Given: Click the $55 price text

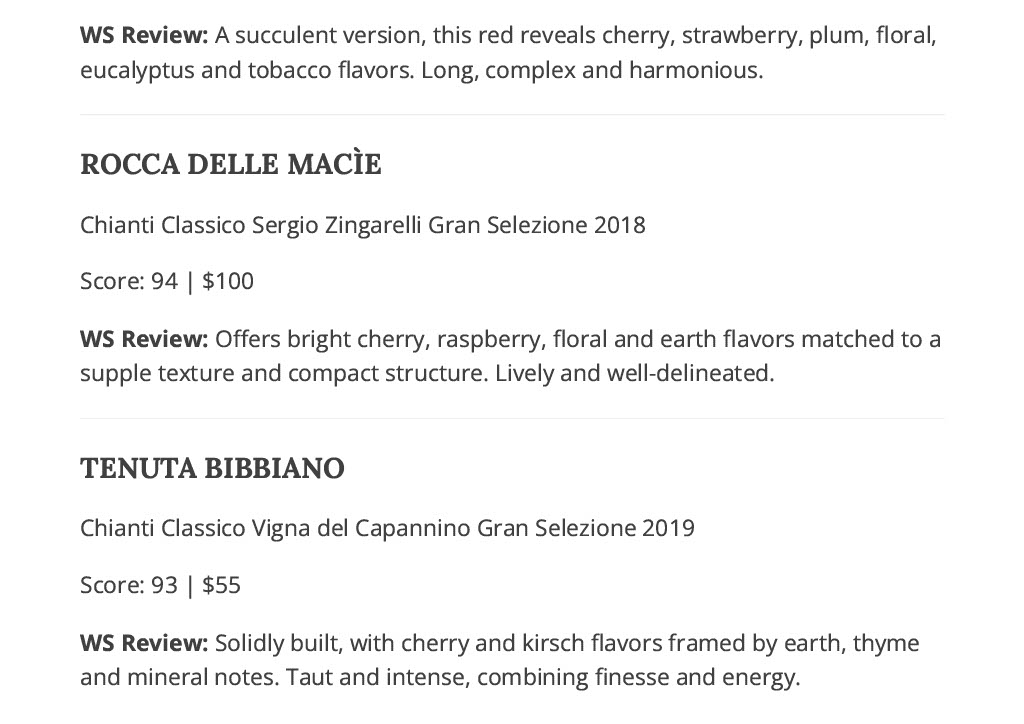Looking at the screenshot, I should 221,585.
